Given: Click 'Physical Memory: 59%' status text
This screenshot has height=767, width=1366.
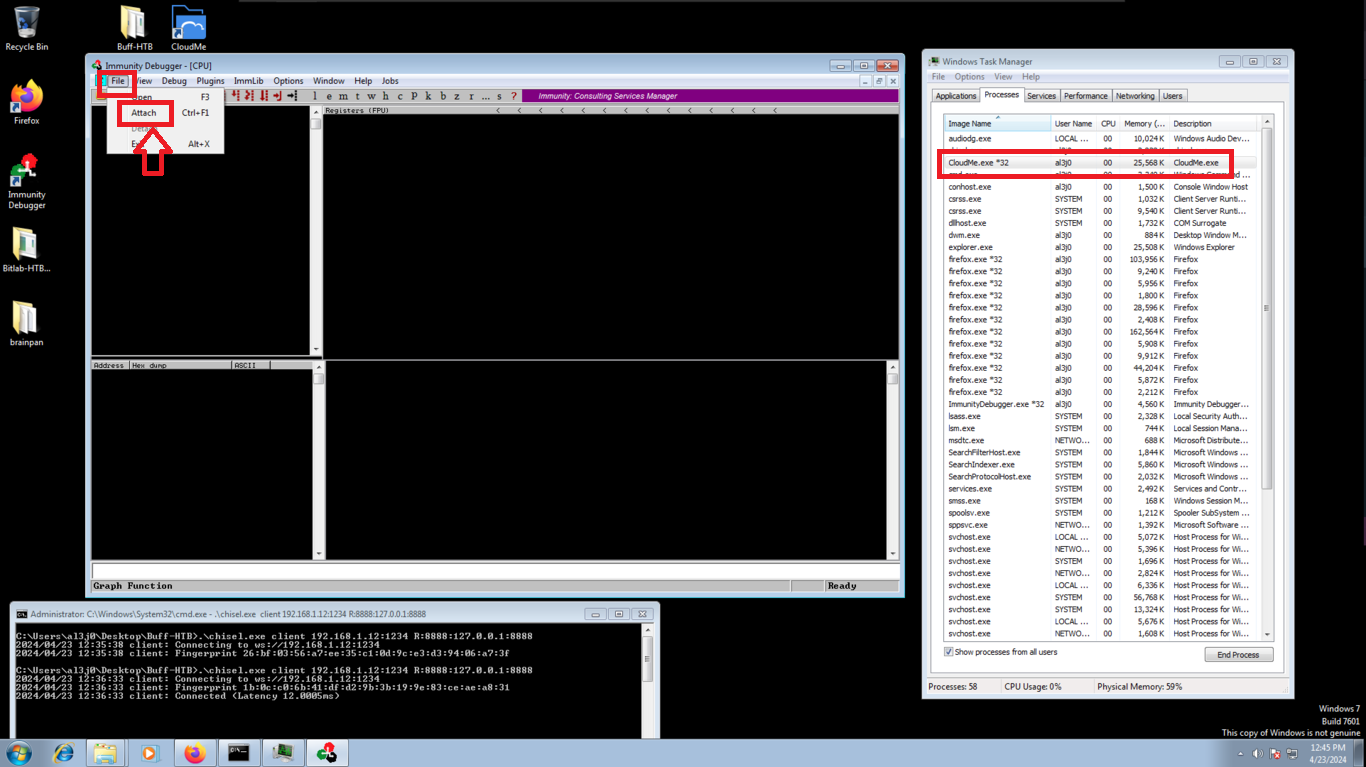Looking at the screenshot, I should [1139, 686].
